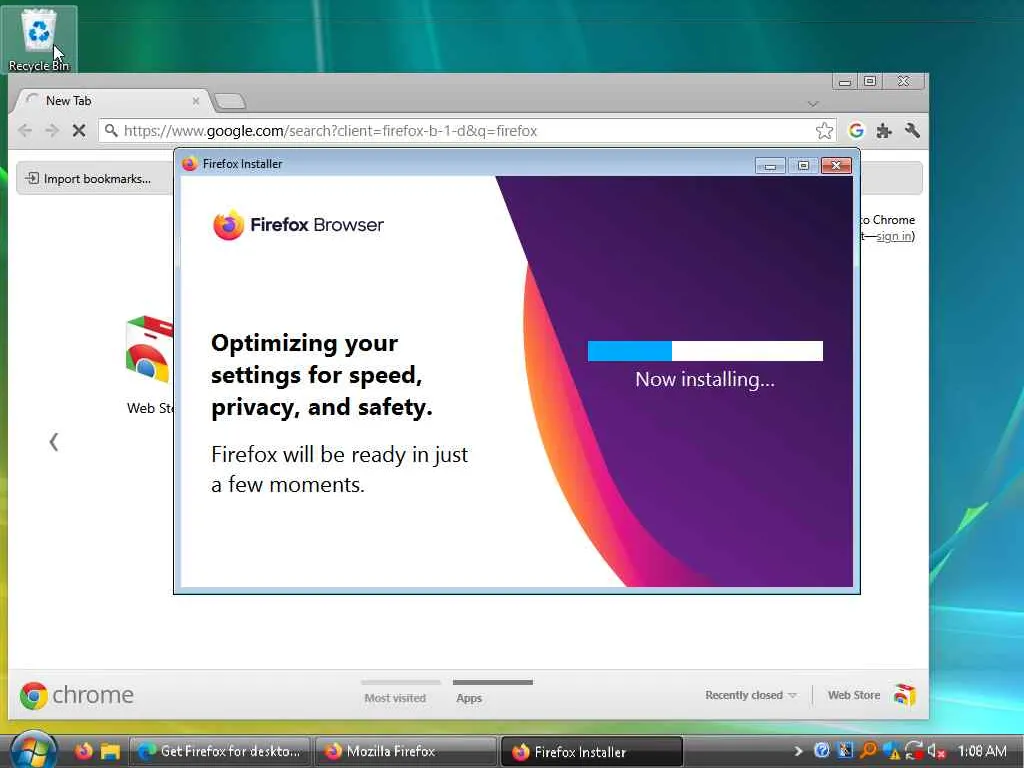Open the Windows Start orb
The image size is (1024, 768).
pyautogui.click(x=33, y=751)
